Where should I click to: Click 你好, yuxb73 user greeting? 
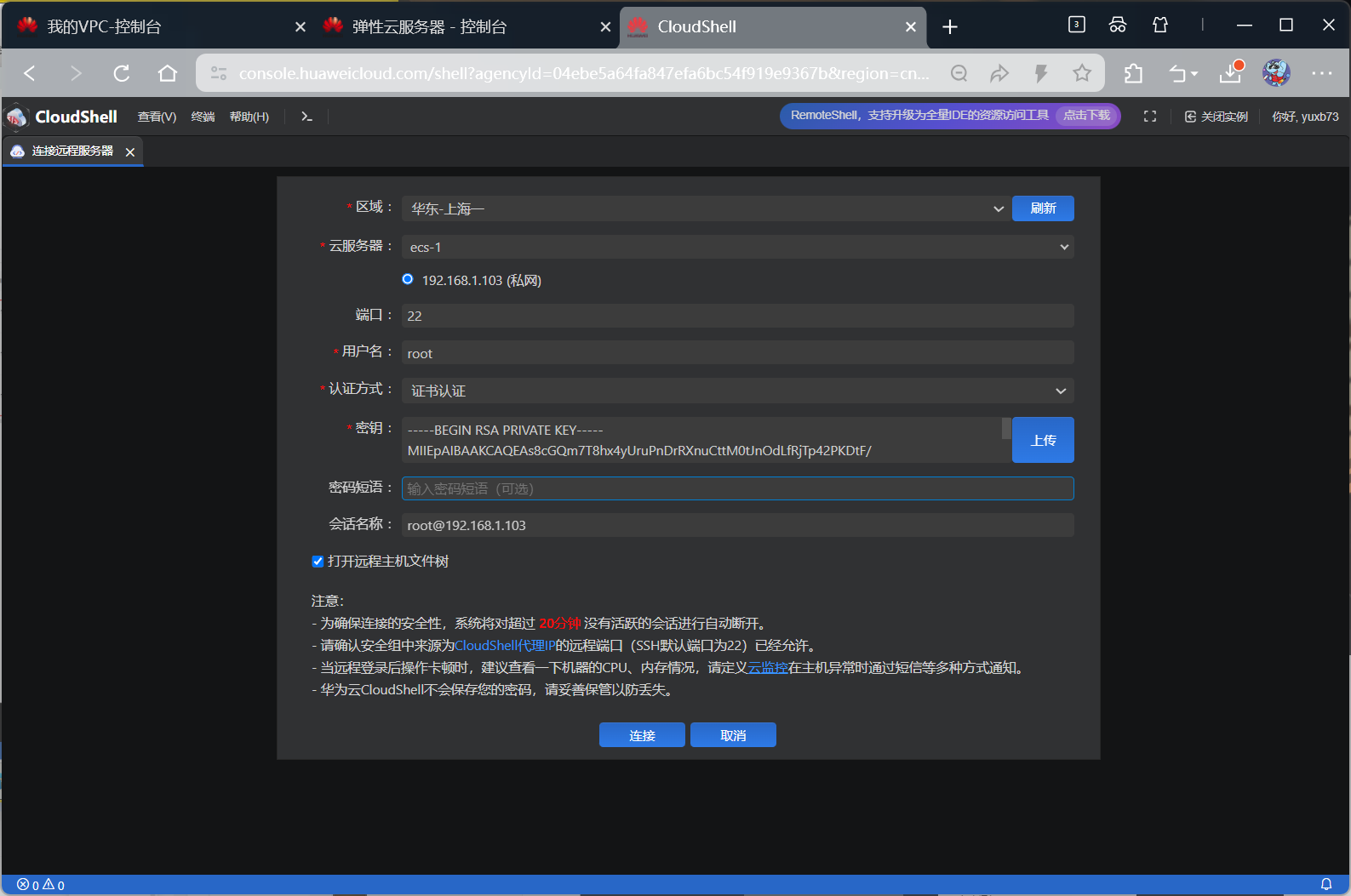tap(1305, 117)
